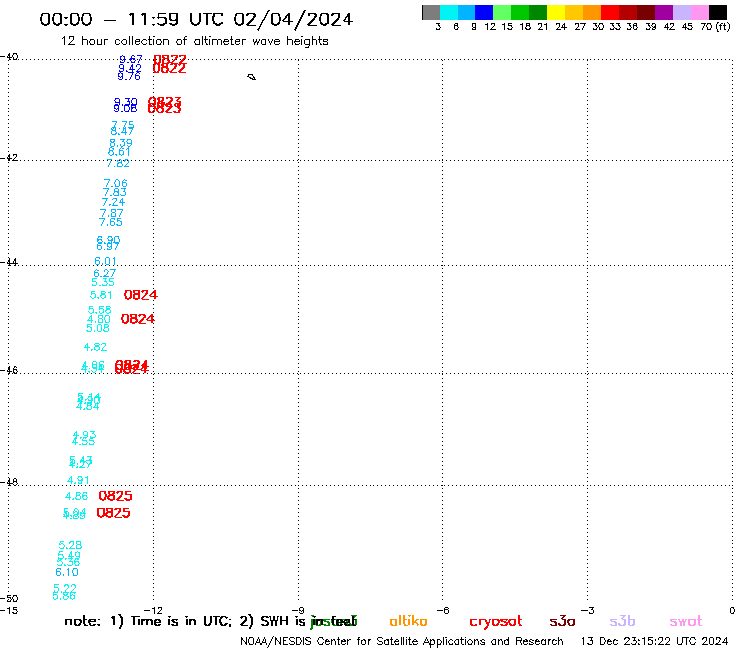Click the timestamp '13 Dec 23:15:22 UTC 2024'
This screenshot has width=740, height=650.
click(654, 641)
